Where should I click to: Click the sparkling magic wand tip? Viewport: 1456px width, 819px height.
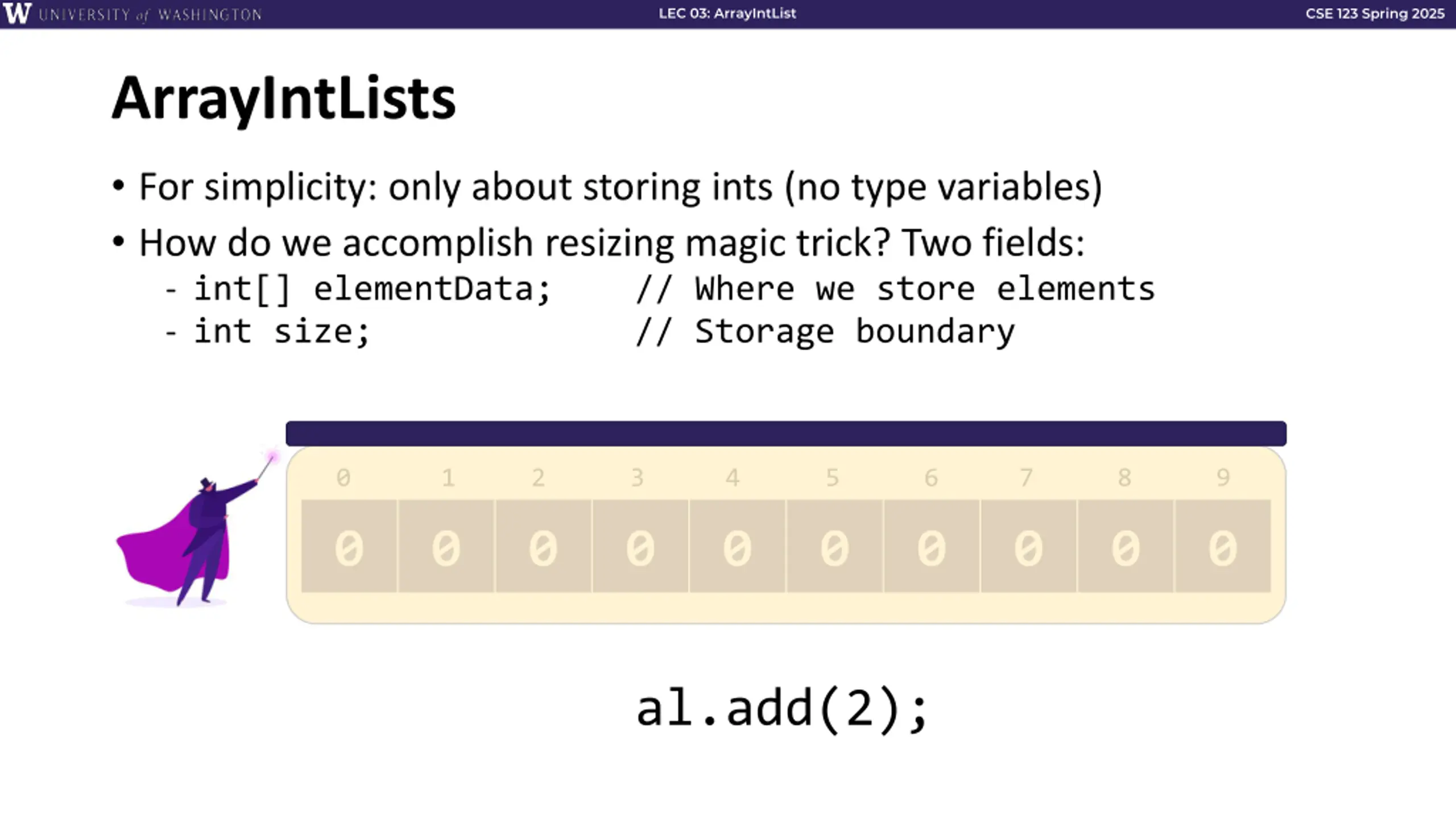coord(272,457)
